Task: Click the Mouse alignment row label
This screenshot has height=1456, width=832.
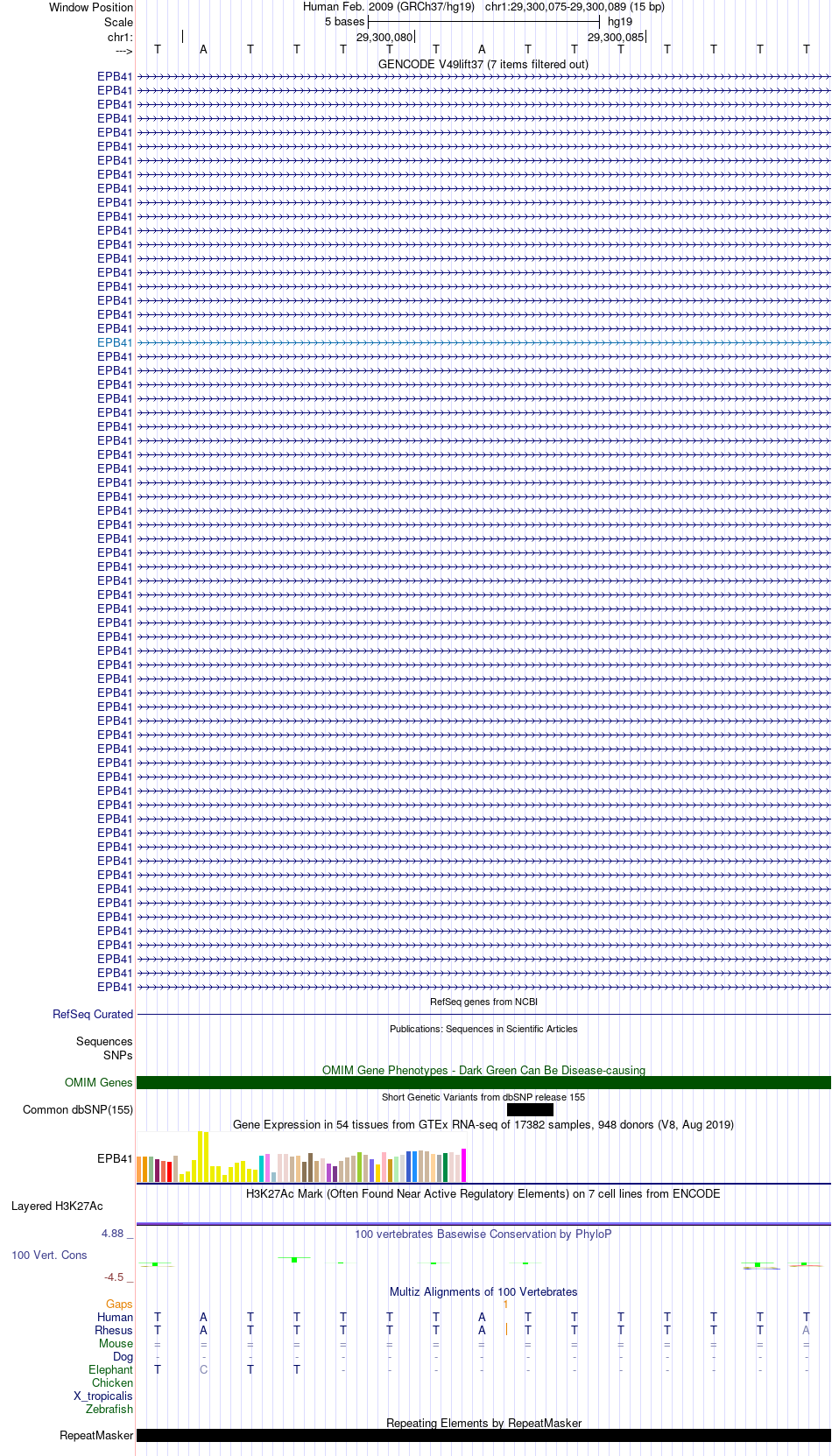Action: (x=116, y=1343)
